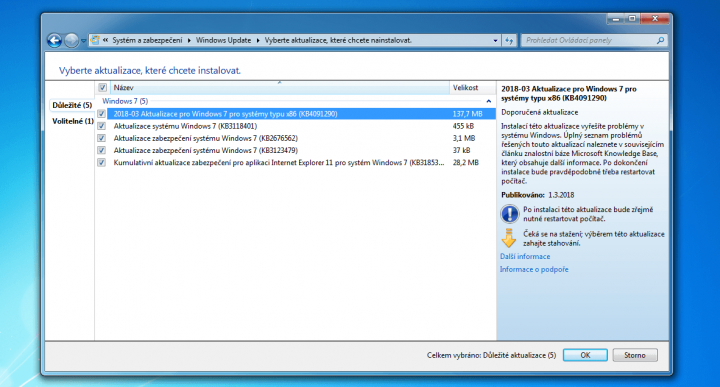Go back with the blue back arrow
The height and width of the screenshot is (387, 720).
click(54, 40)
